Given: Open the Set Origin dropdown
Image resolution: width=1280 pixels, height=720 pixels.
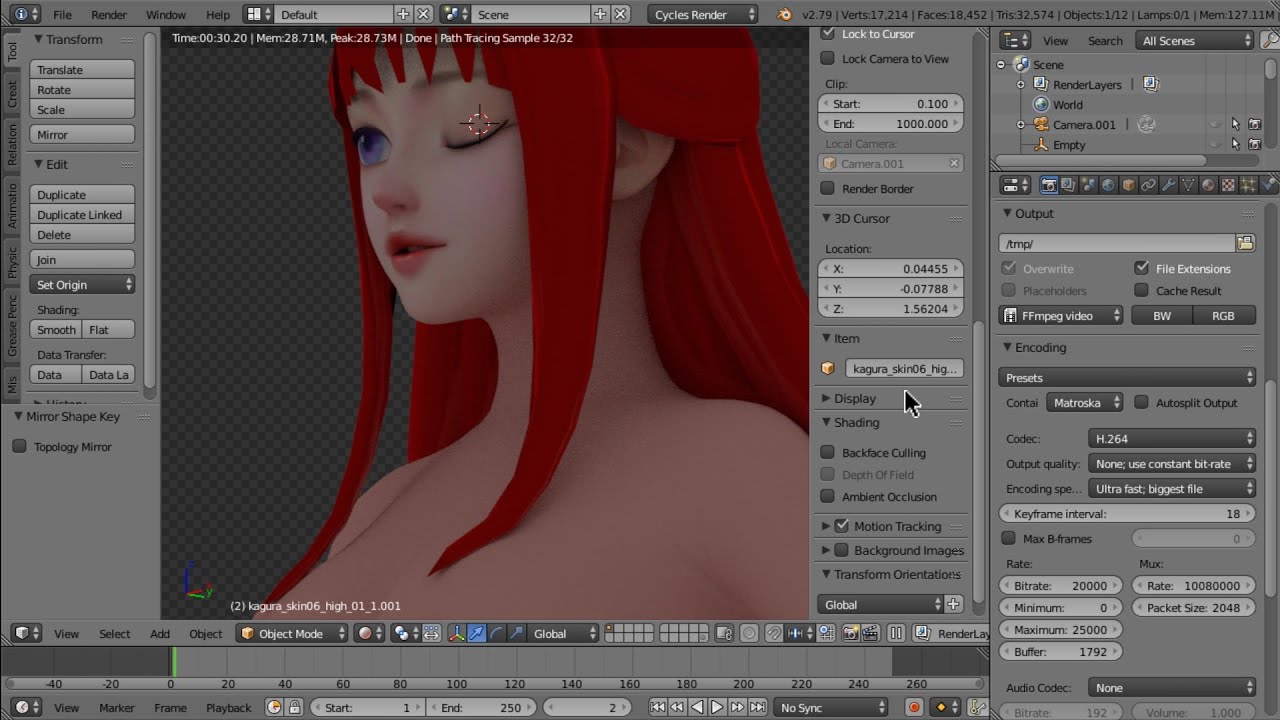Looking at the screenshot, I should (x=82, y=285).
